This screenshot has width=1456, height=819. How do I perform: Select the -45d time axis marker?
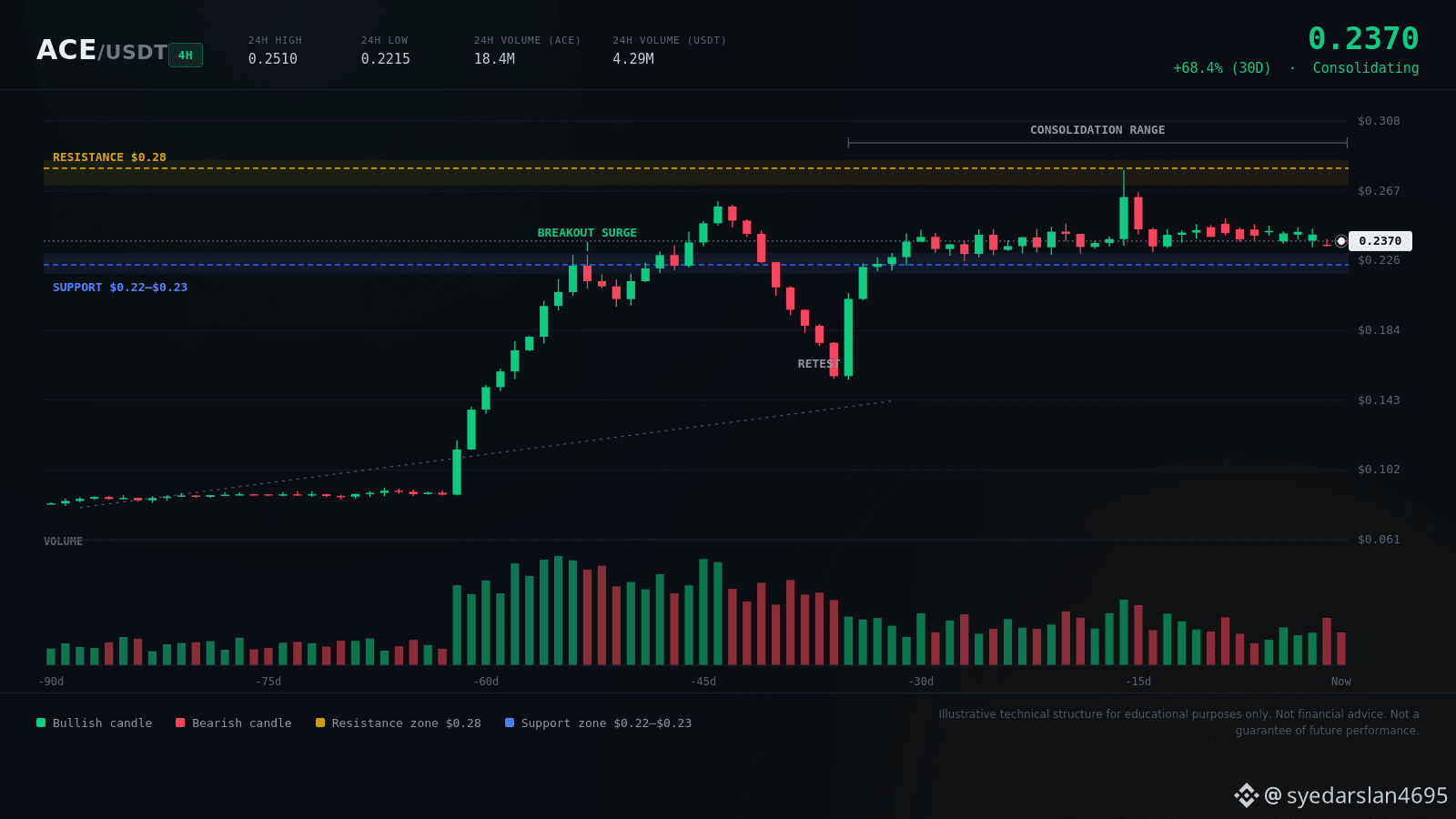[703, 682]
